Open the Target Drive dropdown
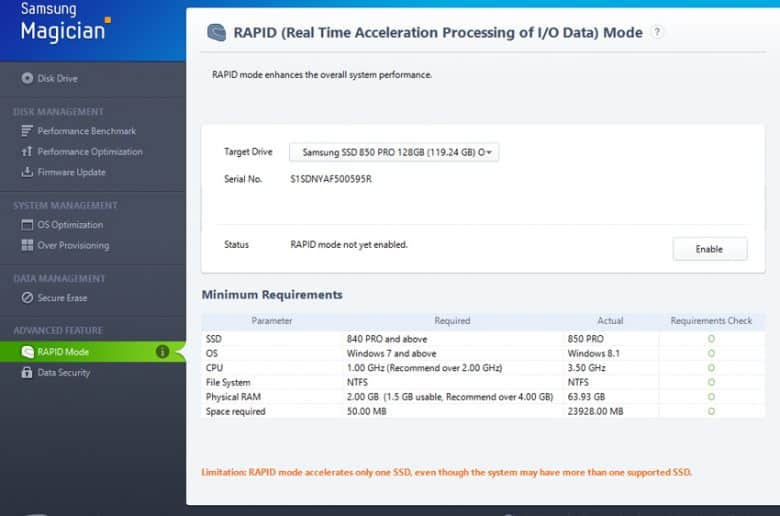Image resolution: width=780 pixels, height=516 pixels. click(393, 152)
